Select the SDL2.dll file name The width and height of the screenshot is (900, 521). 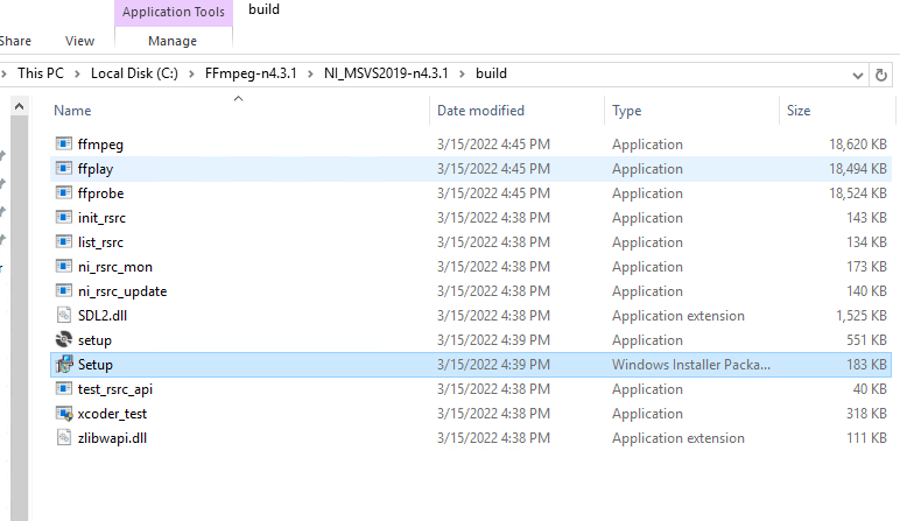click(103, 316)
